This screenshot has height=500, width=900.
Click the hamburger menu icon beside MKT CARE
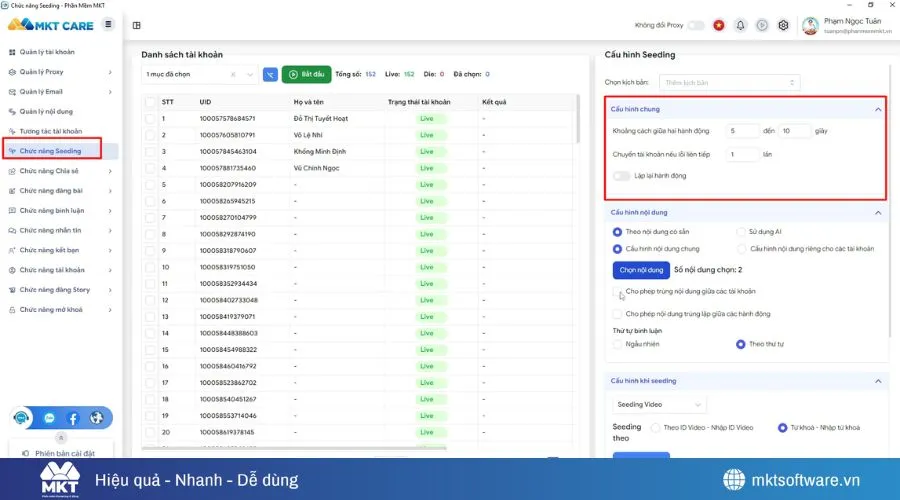coord(108,25)
